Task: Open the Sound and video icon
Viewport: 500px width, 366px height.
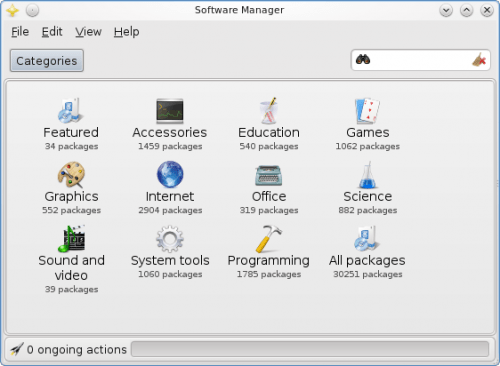Action: pyautogui.click(x=71, y=238)
